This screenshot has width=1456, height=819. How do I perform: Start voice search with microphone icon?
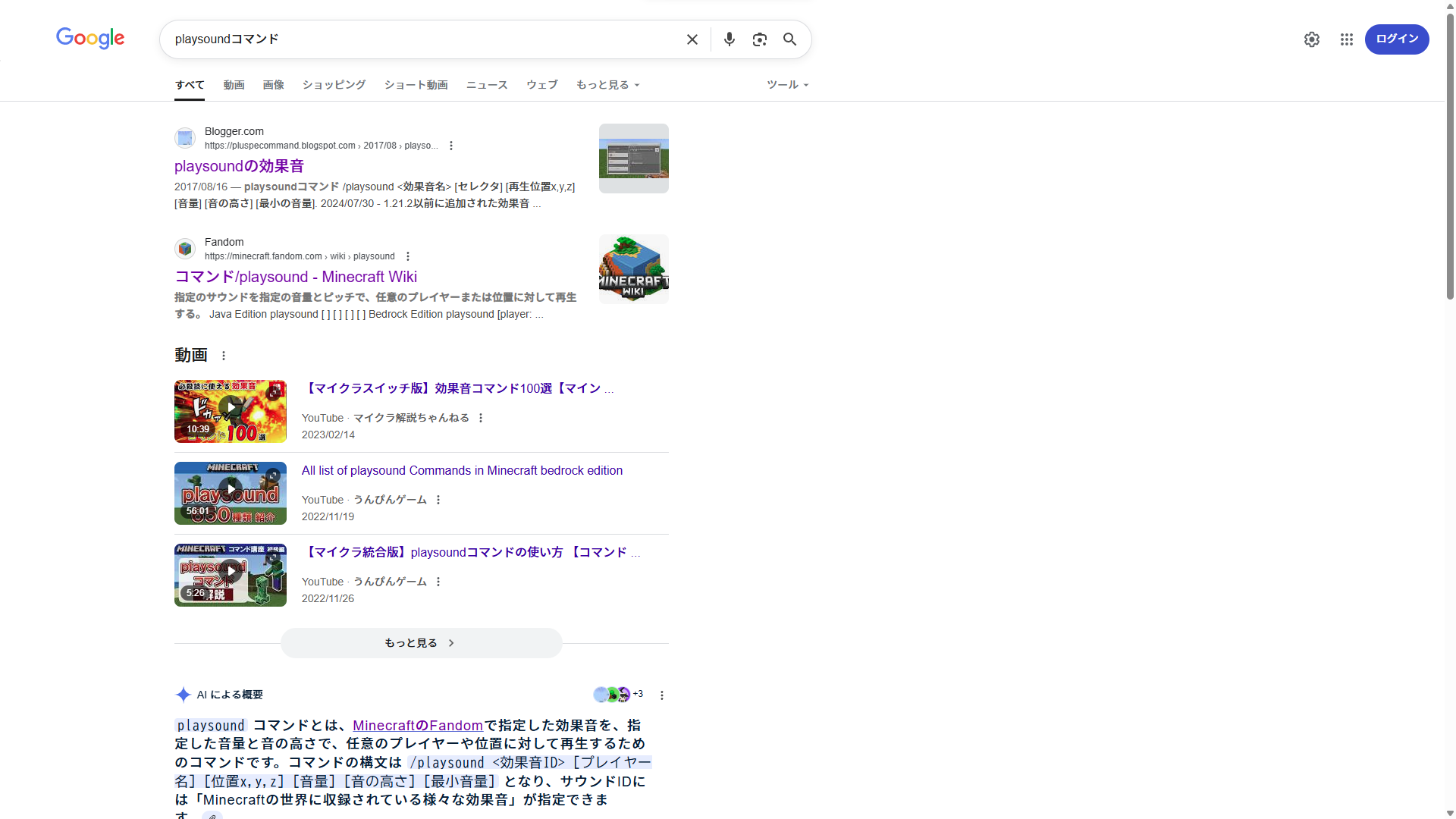pyautogui.click(x=730, y=39)
